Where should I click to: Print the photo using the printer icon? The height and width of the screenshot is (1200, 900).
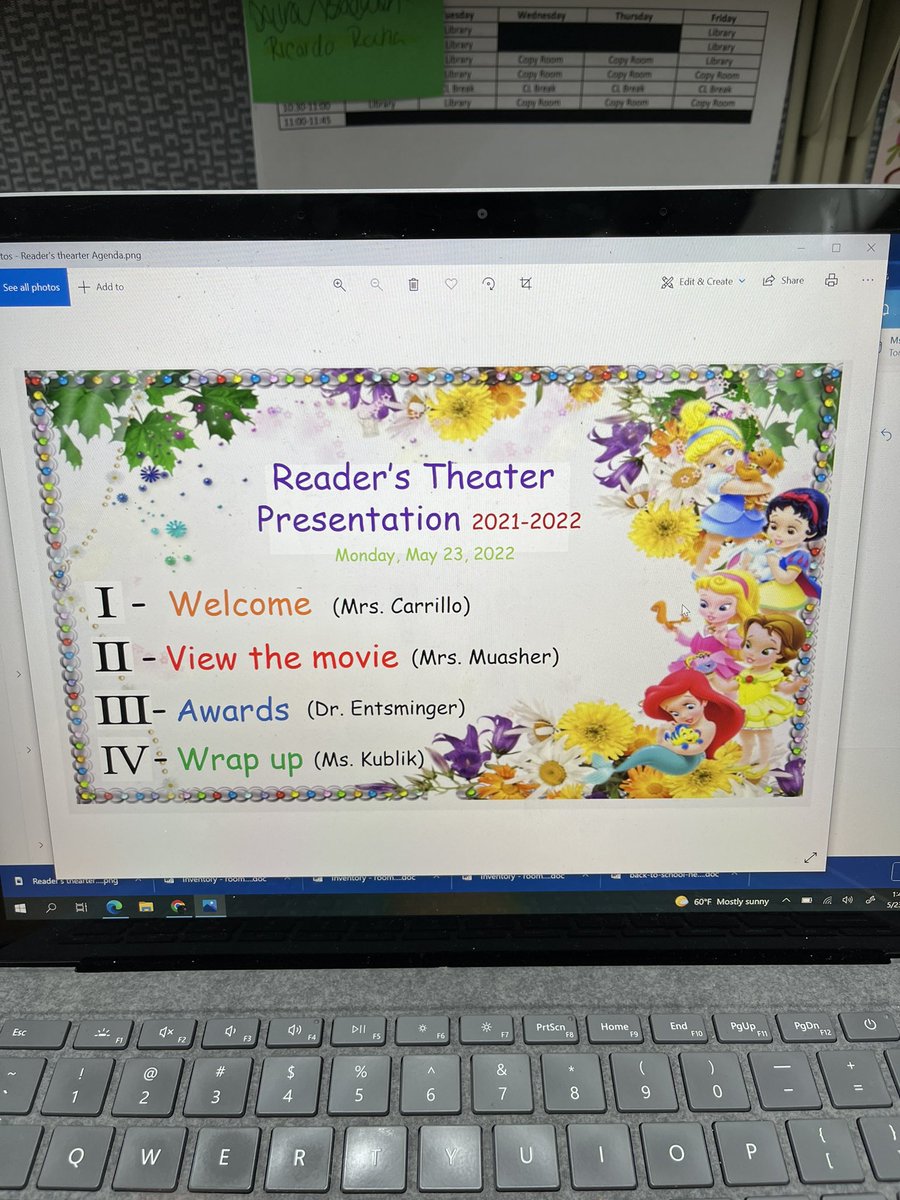pyautogui.click(x=831, y=281)
